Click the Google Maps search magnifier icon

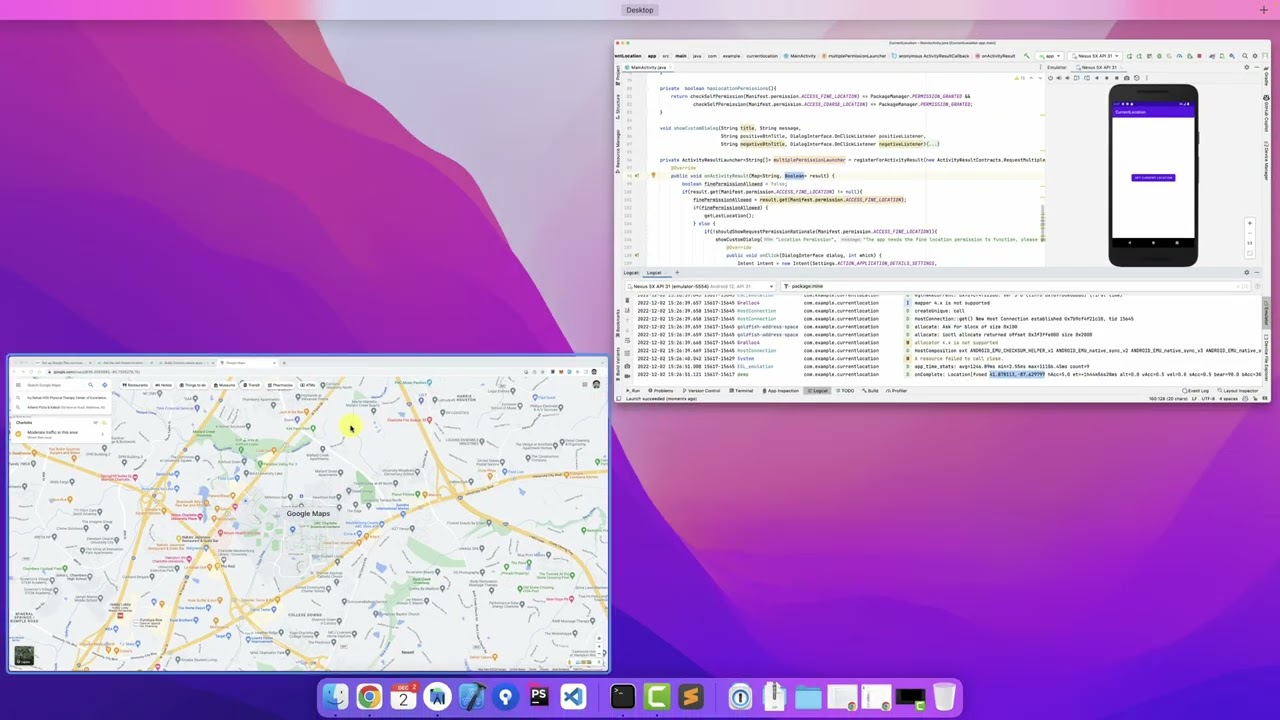(90, 385)
